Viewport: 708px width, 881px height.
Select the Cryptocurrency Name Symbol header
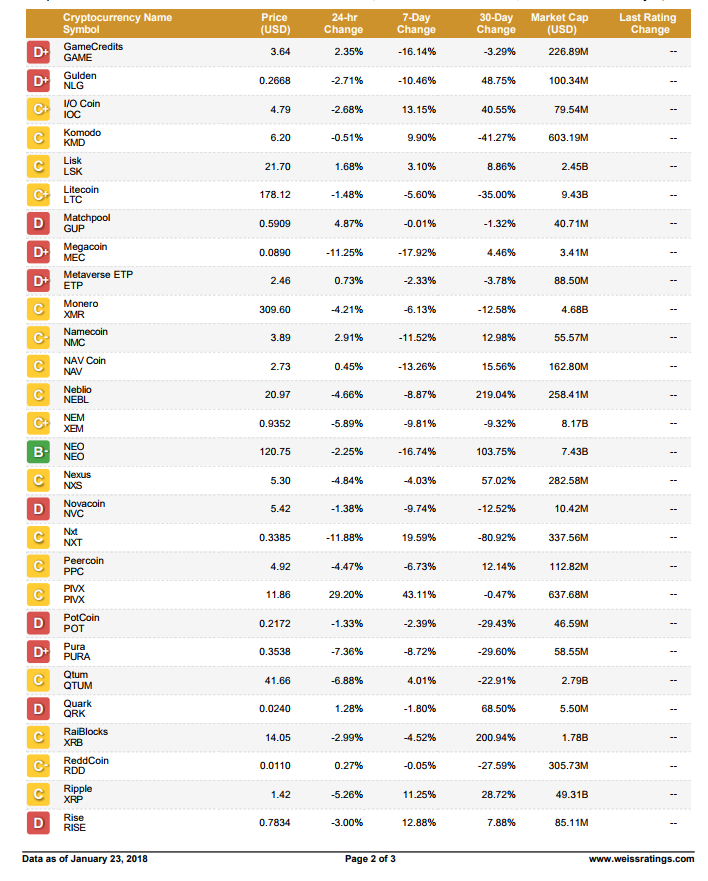coord(117,24)
